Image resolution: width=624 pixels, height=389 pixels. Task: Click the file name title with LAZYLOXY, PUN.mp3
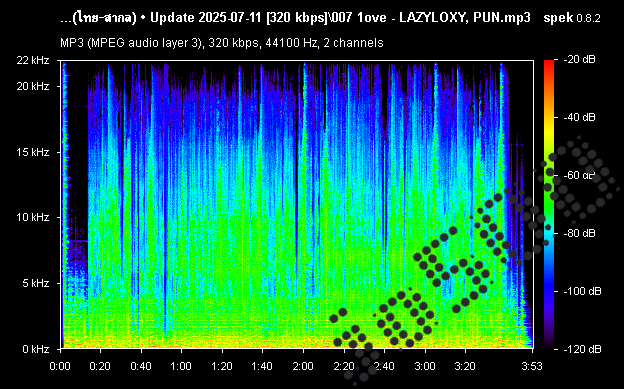(295, 18)
